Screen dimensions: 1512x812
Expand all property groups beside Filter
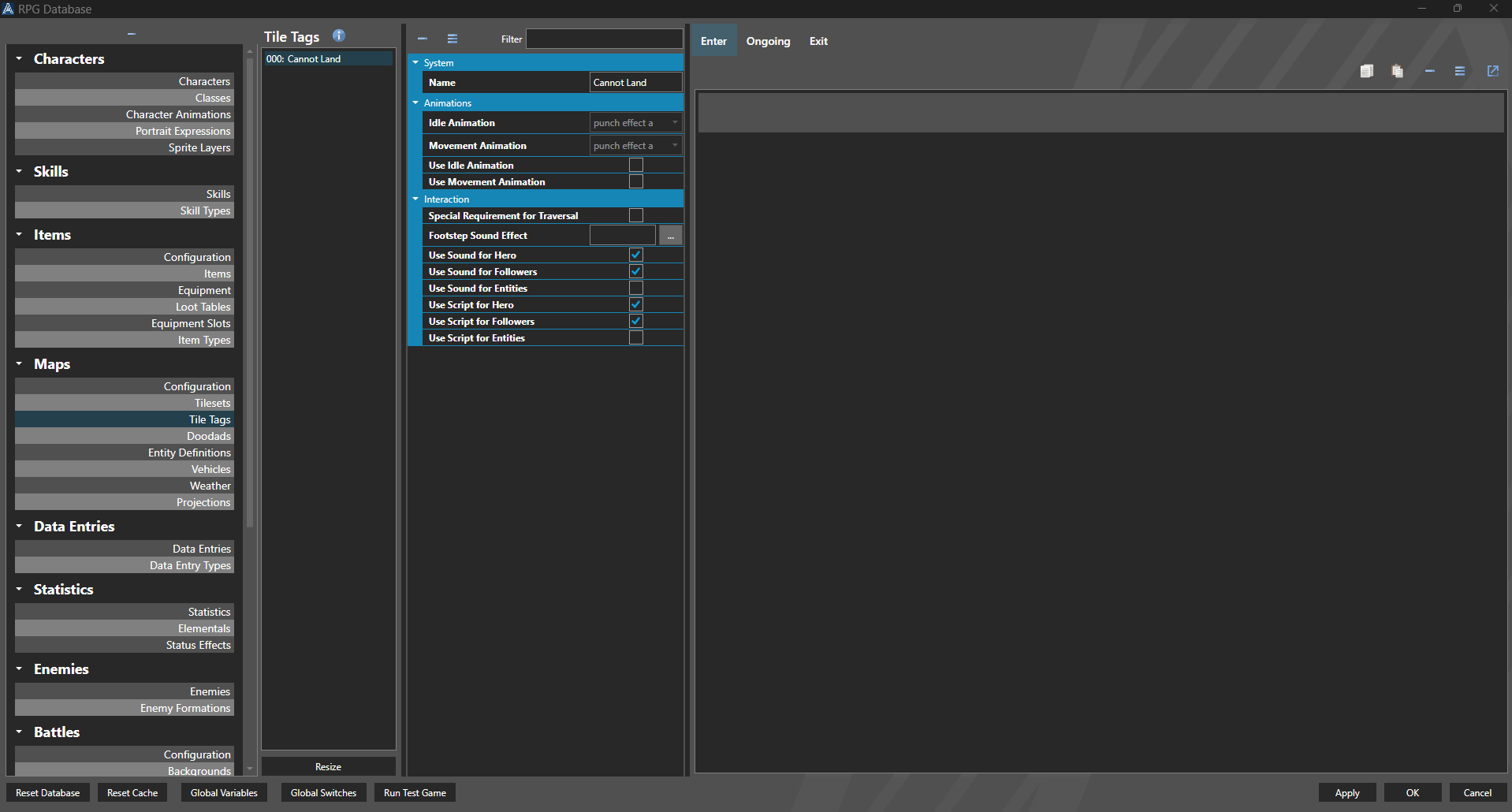[452, 39]
